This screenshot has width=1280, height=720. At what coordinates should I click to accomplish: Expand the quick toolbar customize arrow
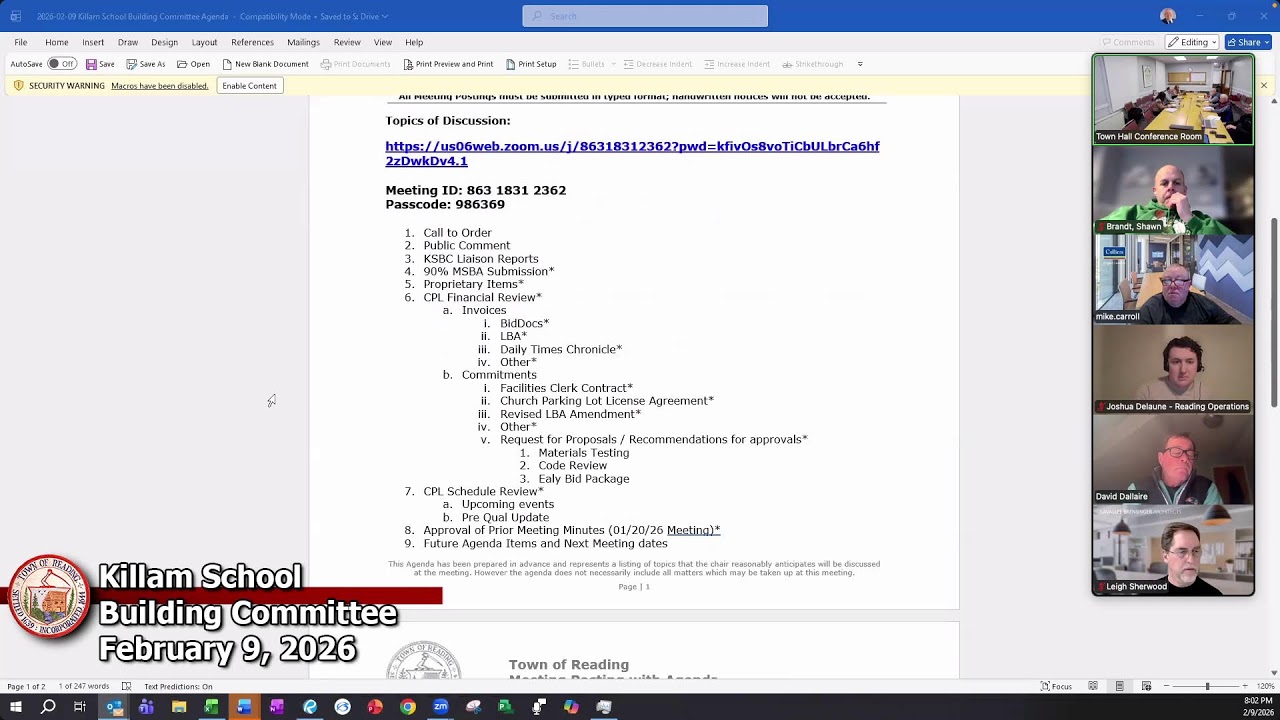860,64
